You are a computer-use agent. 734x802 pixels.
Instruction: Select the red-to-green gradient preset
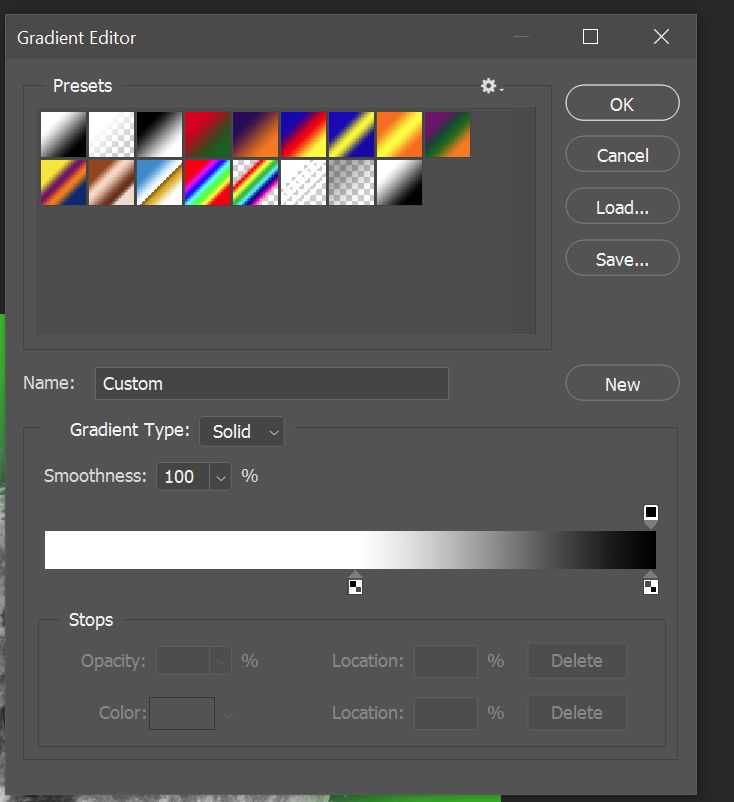(208, 135)
